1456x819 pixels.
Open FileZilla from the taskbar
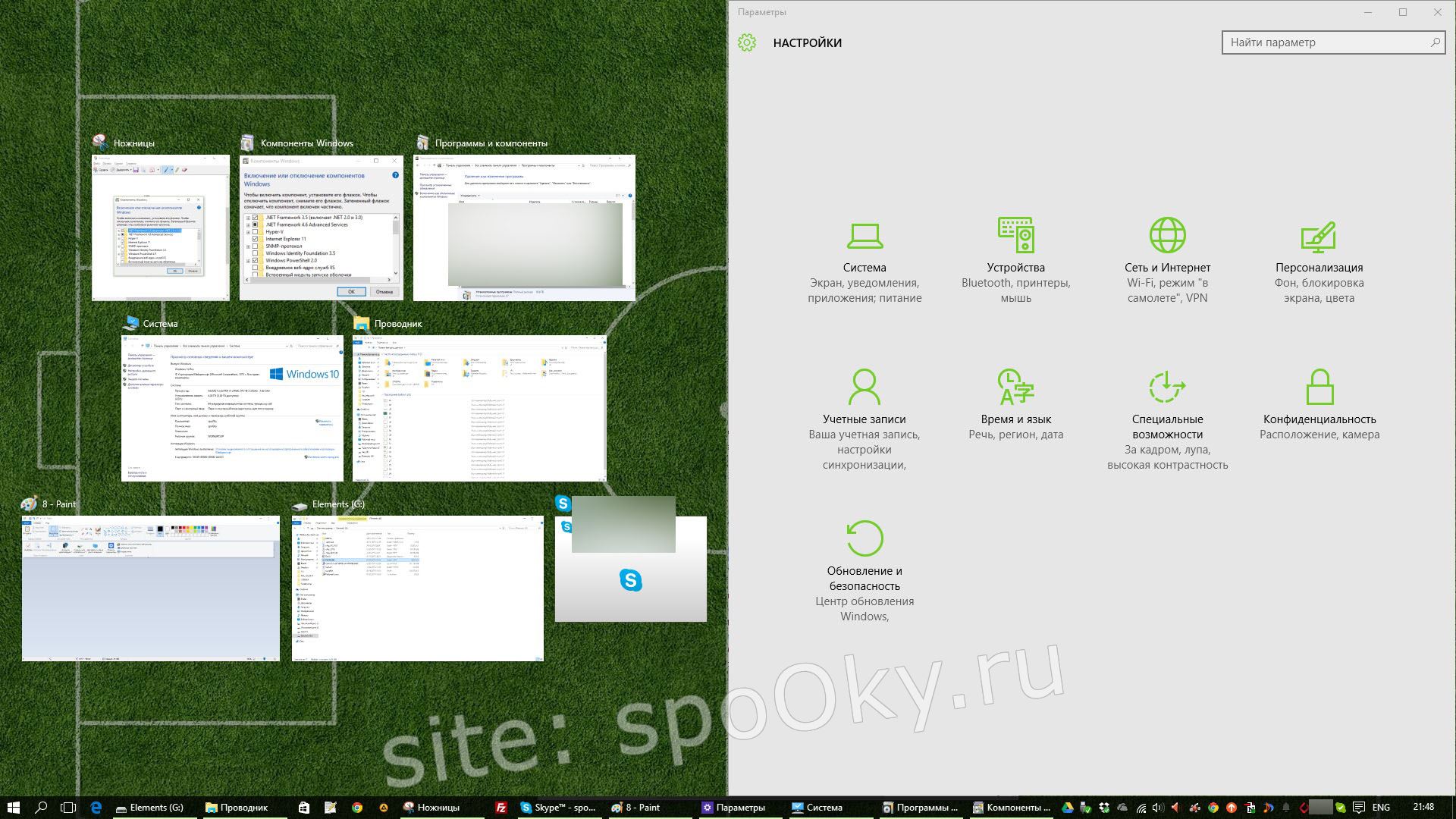pos(500,808)
